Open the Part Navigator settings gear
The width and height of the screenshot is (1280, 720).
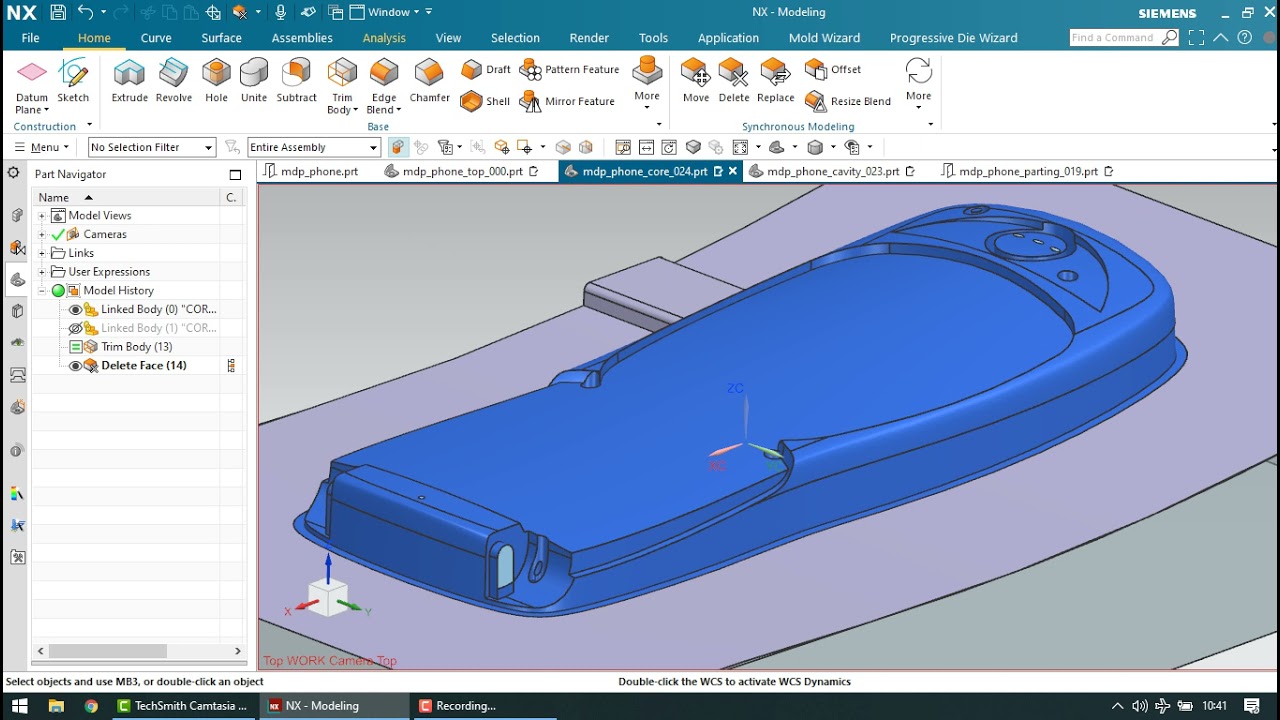(14, 173)
